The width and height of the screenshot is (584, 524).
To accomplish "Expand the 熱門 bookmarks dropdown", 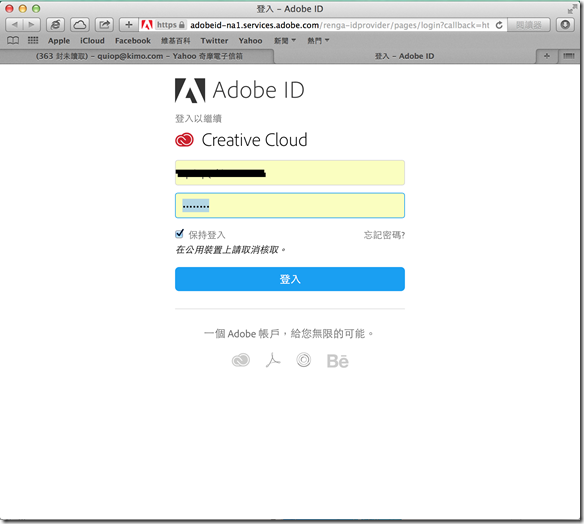I will point(318,40).
